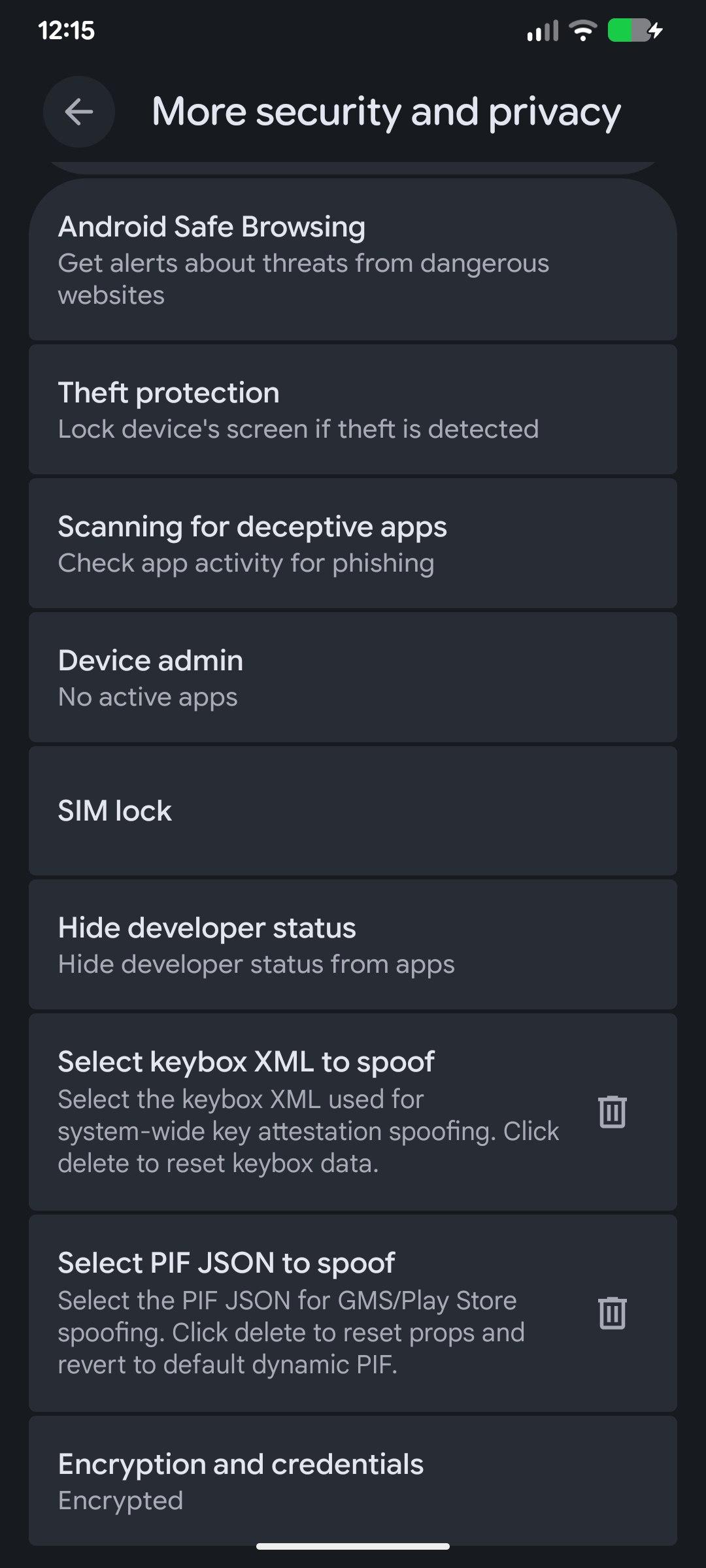Go back using the arrow button
The width and height of the screenshot is (706, 1568).
[79, 112]
